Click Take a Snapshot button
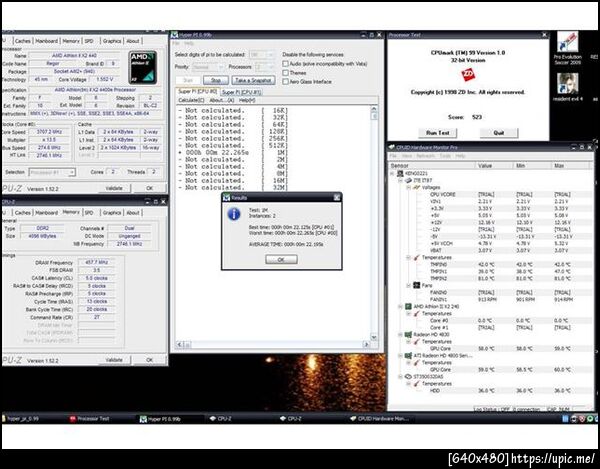This screenshot has height=469, width=600. (253, 80)
